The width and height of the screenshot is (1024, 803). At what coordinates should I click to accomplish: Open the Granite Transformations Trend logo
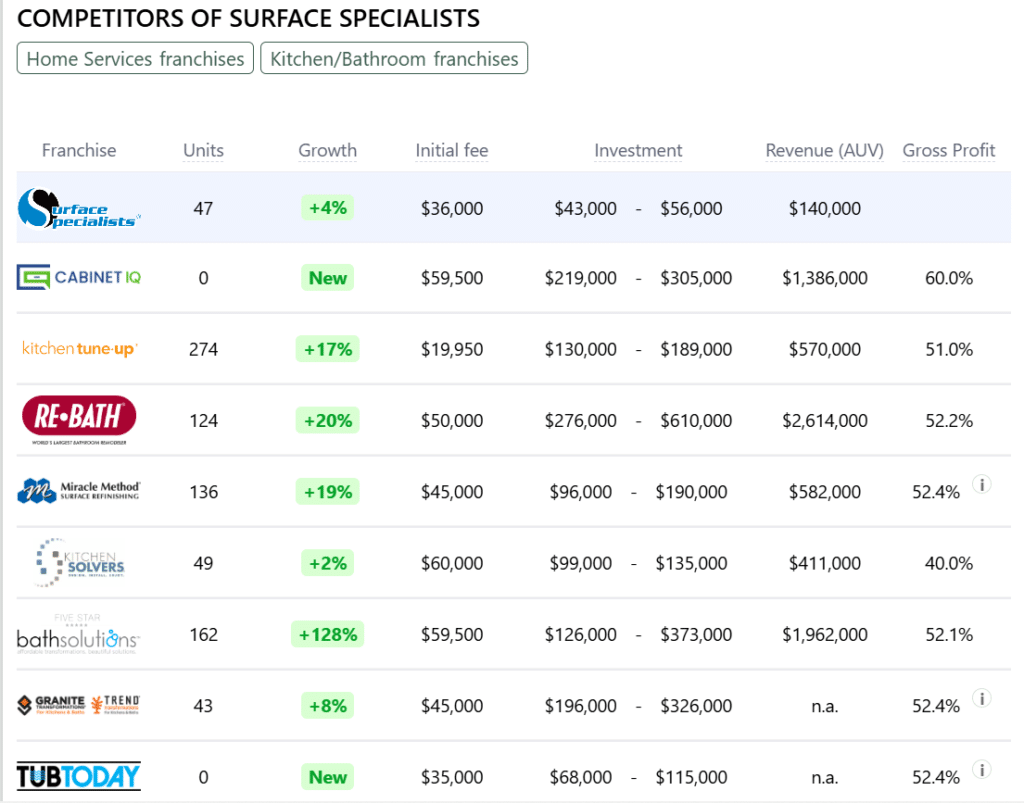tap(79, 705)
